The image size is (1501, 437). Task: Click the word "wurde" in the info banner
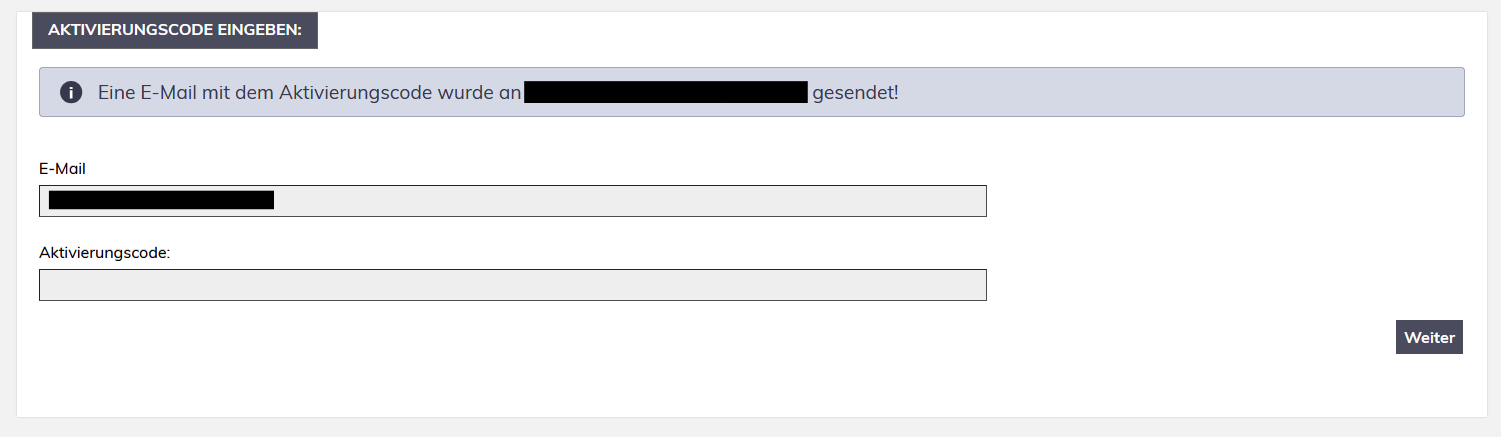tap(468, 93)
